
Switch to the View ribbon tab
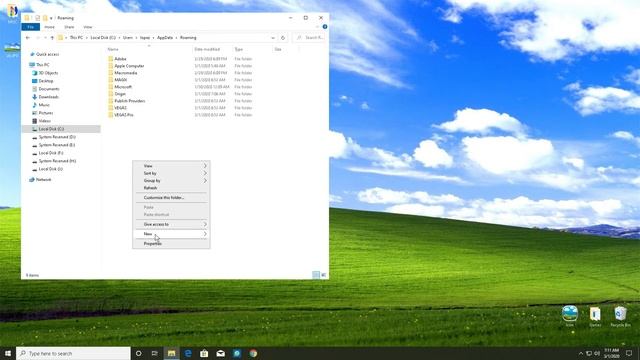(x=88, y=27)
